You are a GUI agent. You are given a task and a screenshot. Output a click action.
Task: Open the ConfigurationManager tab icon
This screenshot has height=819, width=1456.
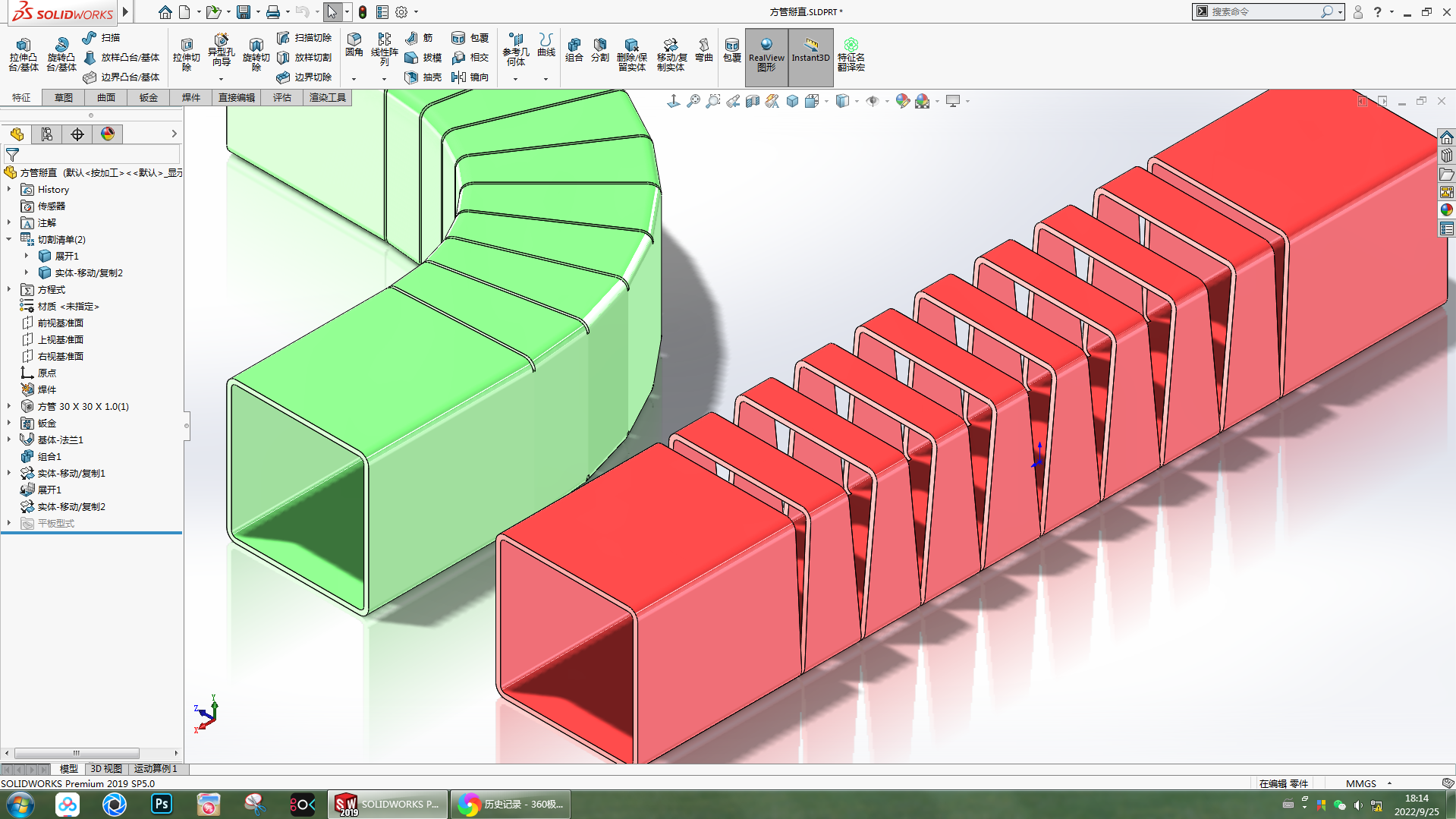(x=47, y=134)
